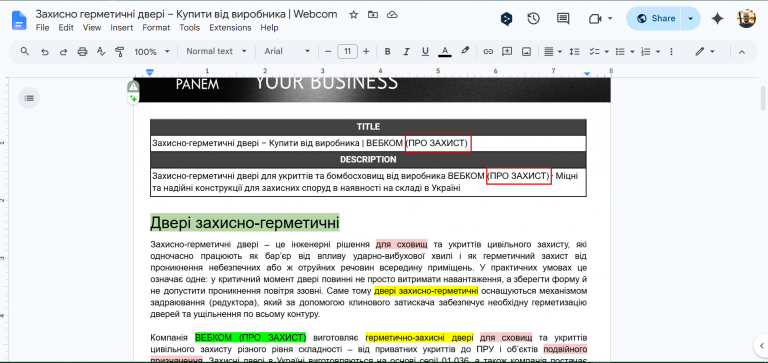Toggle underline formatting

(x=425, y=51)
